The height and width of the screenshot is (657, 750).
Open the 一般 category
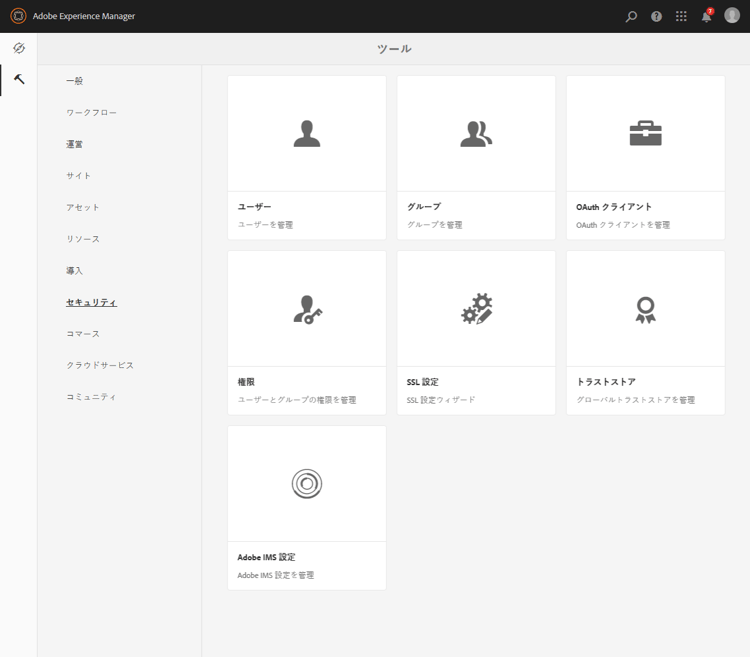74,81
